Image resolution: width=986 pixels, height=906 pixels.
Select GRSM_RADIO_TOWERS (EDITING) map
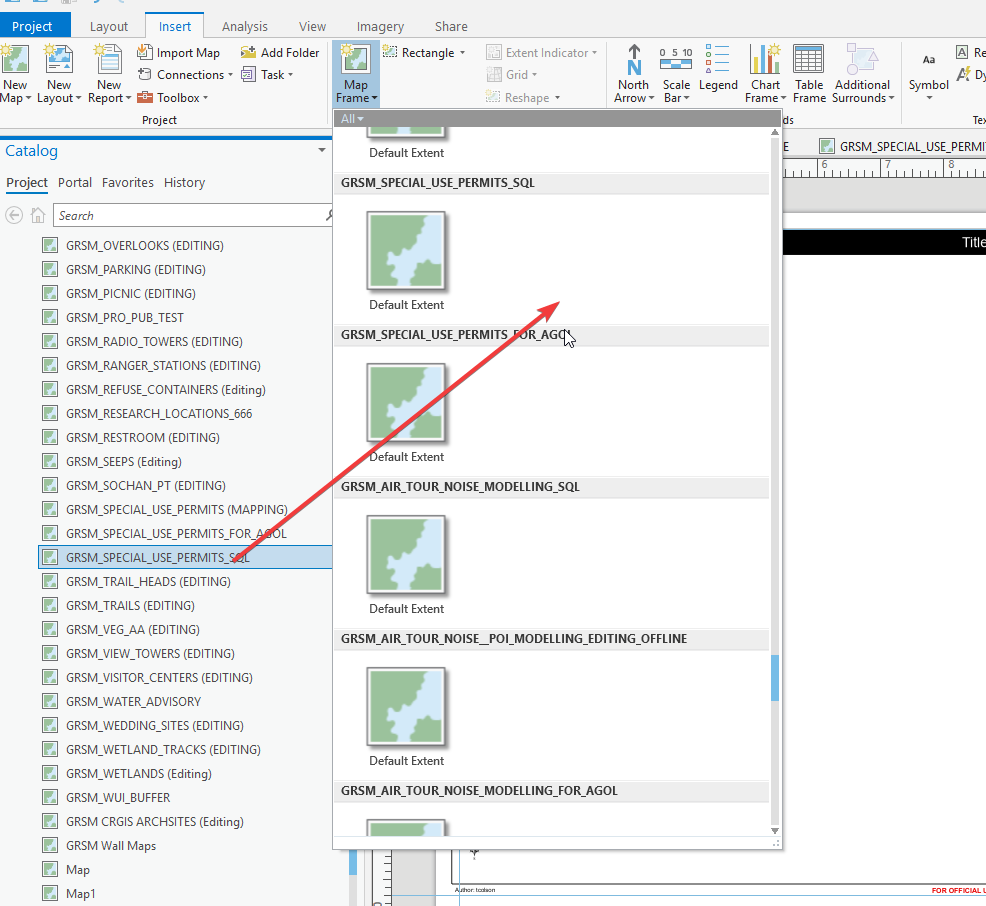tap(154, 341)
